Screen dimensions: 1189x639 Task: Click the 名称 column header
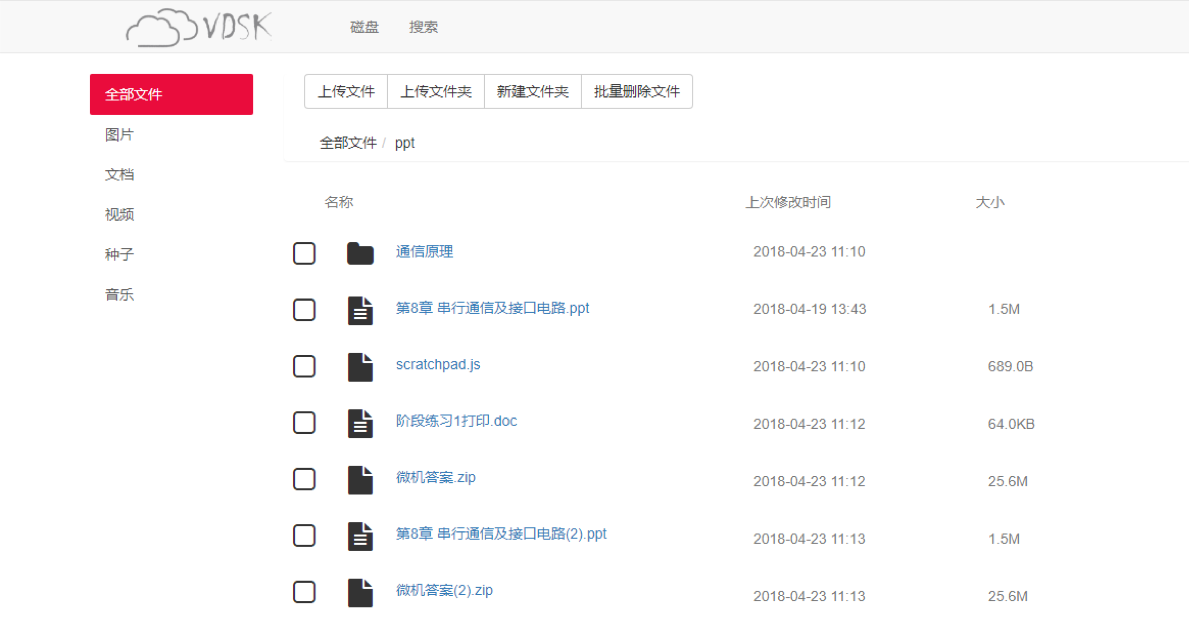coord(339,202)
